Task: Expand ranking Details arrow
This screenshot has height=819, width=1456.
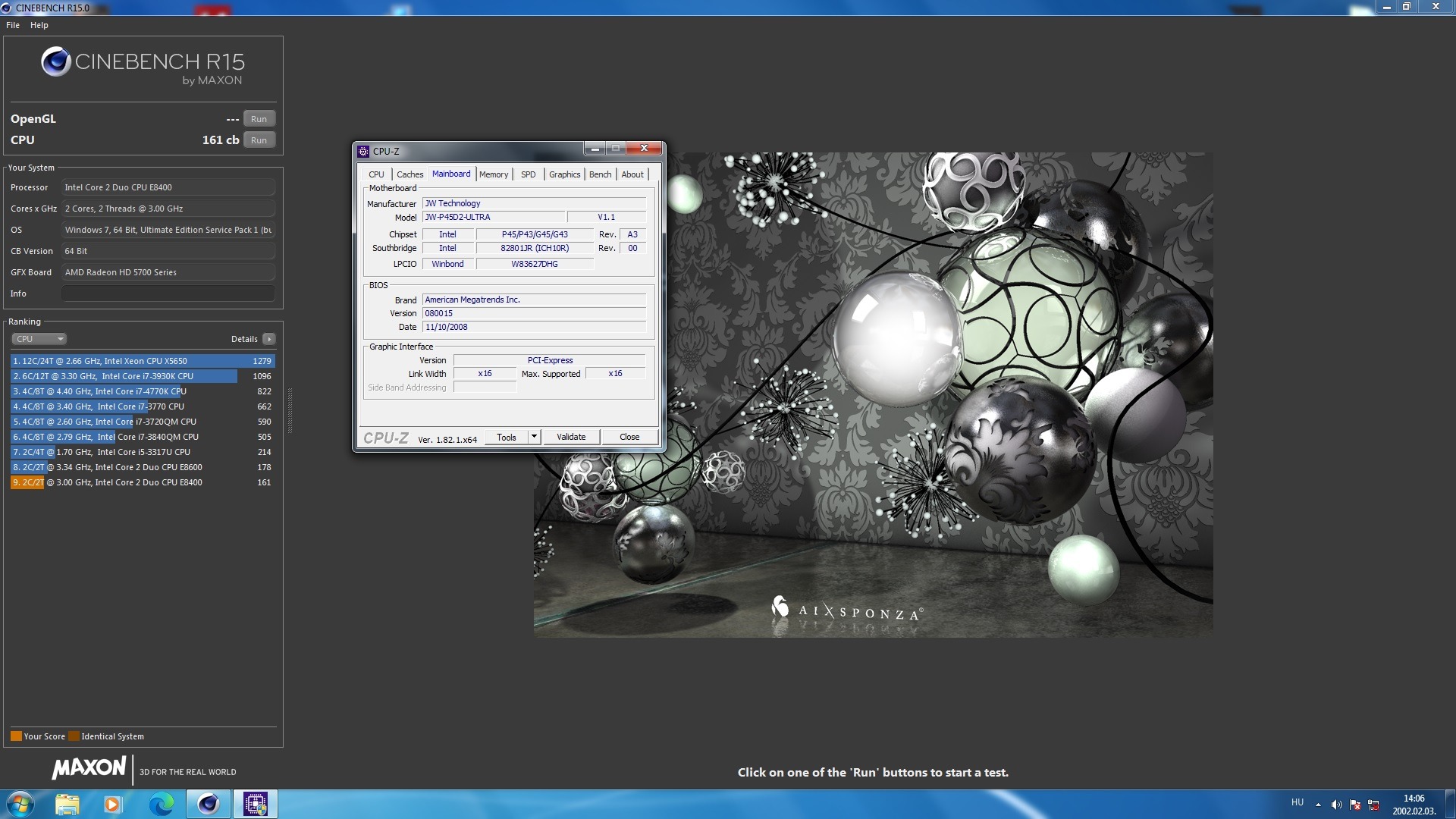Action: pyautogui.click(x=269, y=339)
